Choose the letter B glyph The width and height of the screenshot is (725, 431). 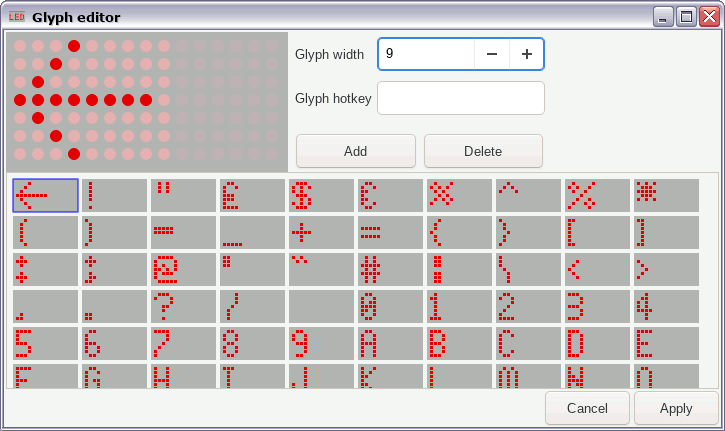tap(459, 344)
